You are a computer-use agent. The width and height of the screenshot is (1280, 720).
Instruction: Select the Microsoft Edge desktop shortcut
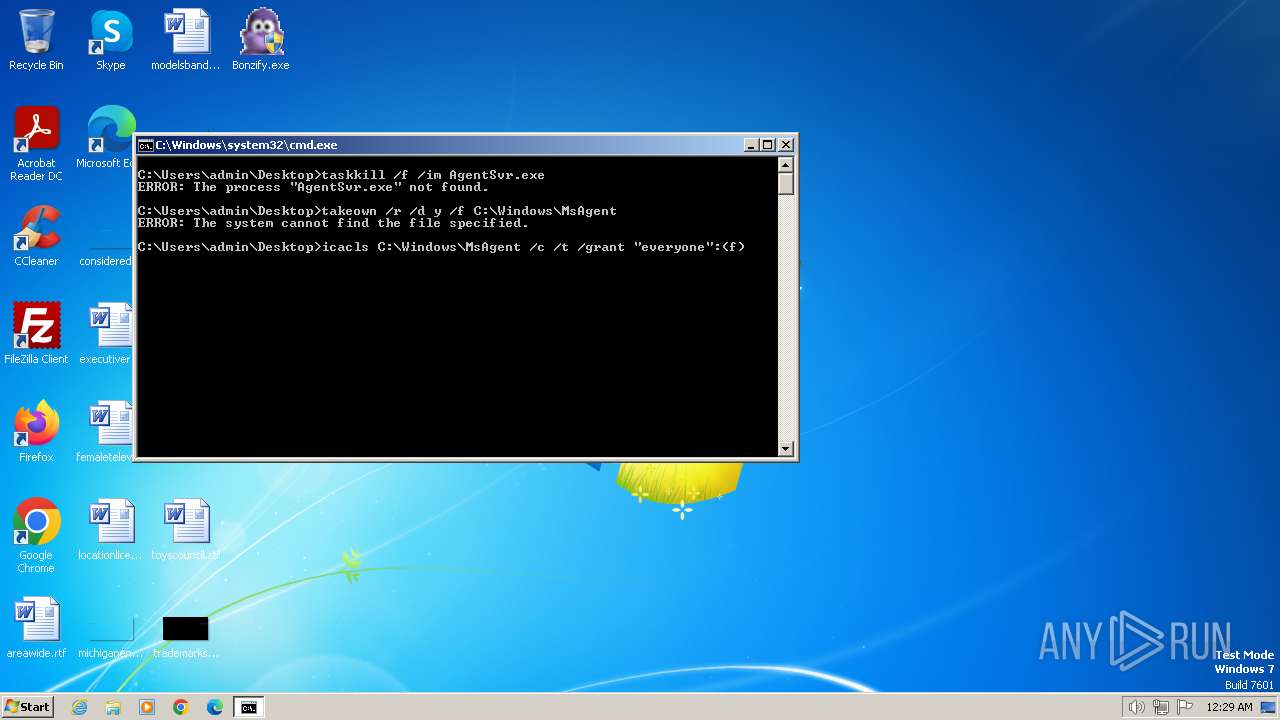pyautogui.click(x=106, y=138)
